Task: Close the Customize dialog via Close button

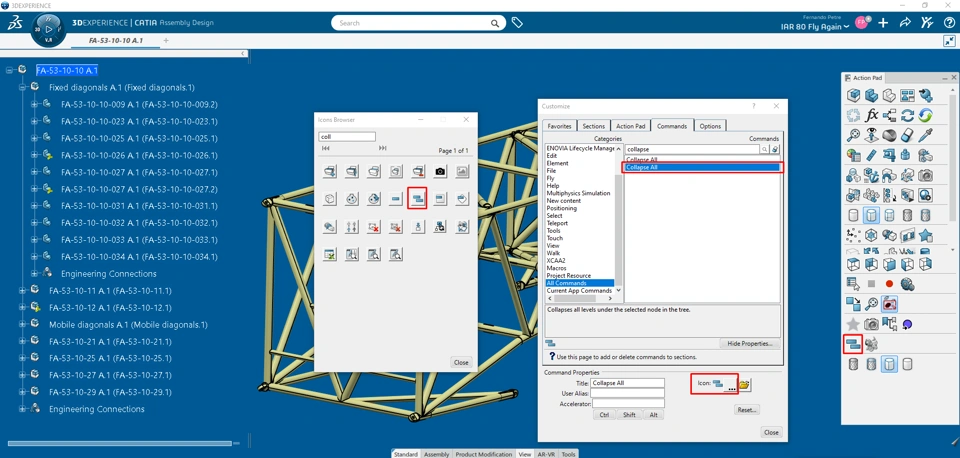Action: click(771, 432)
